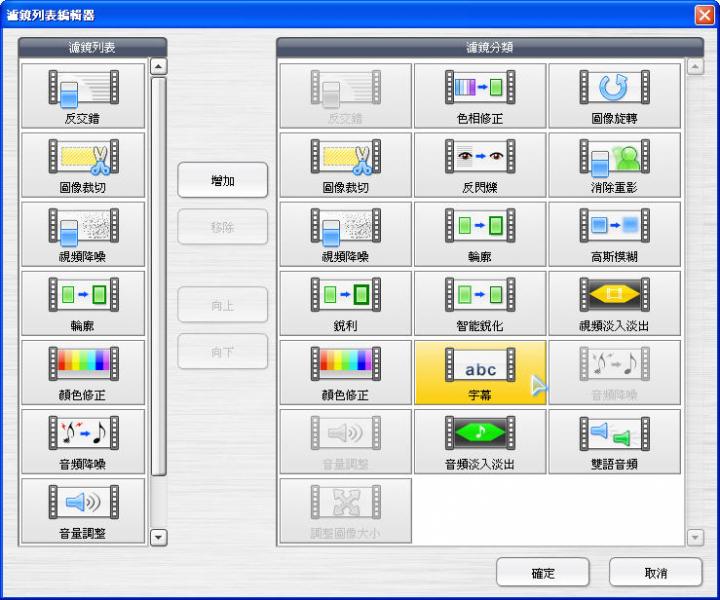720x600 pixels.
Task: Select 視頻降噪 in the left filter list
Action: click(x=83, y=234)
